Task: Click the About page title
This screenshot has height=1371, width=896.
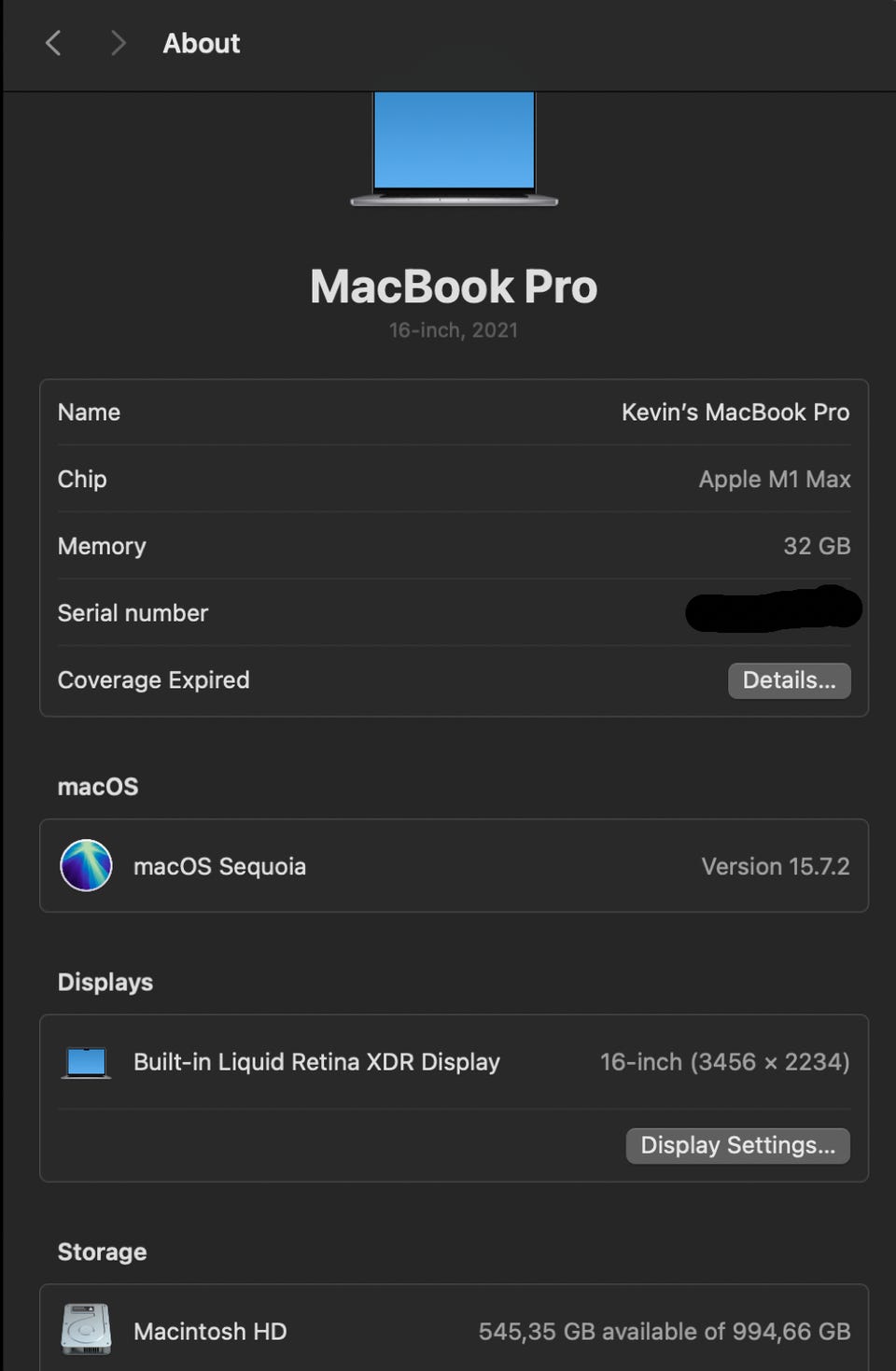Action: [x=202, y=43]
